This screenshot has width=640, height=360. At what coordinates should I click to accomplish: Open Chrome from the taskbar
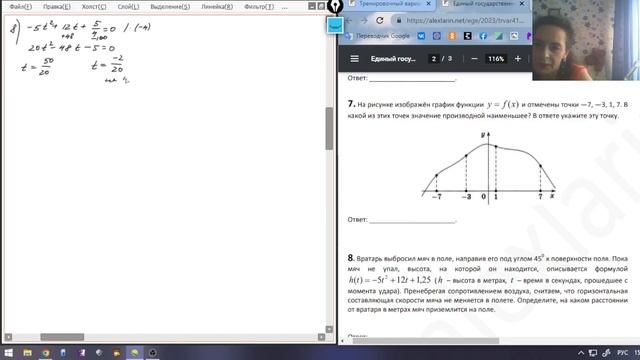point(45,353)
